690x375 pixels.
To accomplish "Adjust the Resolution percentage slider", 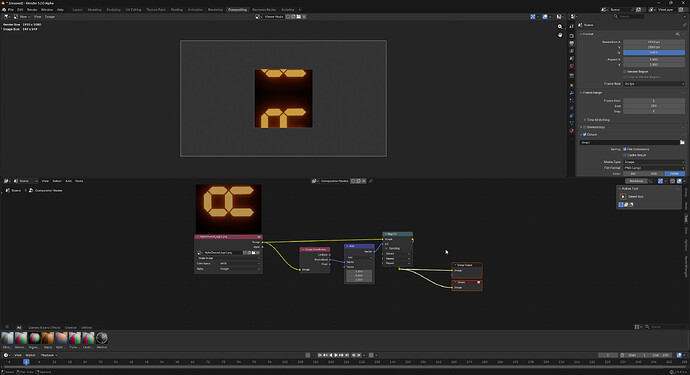I will [654, 52].
